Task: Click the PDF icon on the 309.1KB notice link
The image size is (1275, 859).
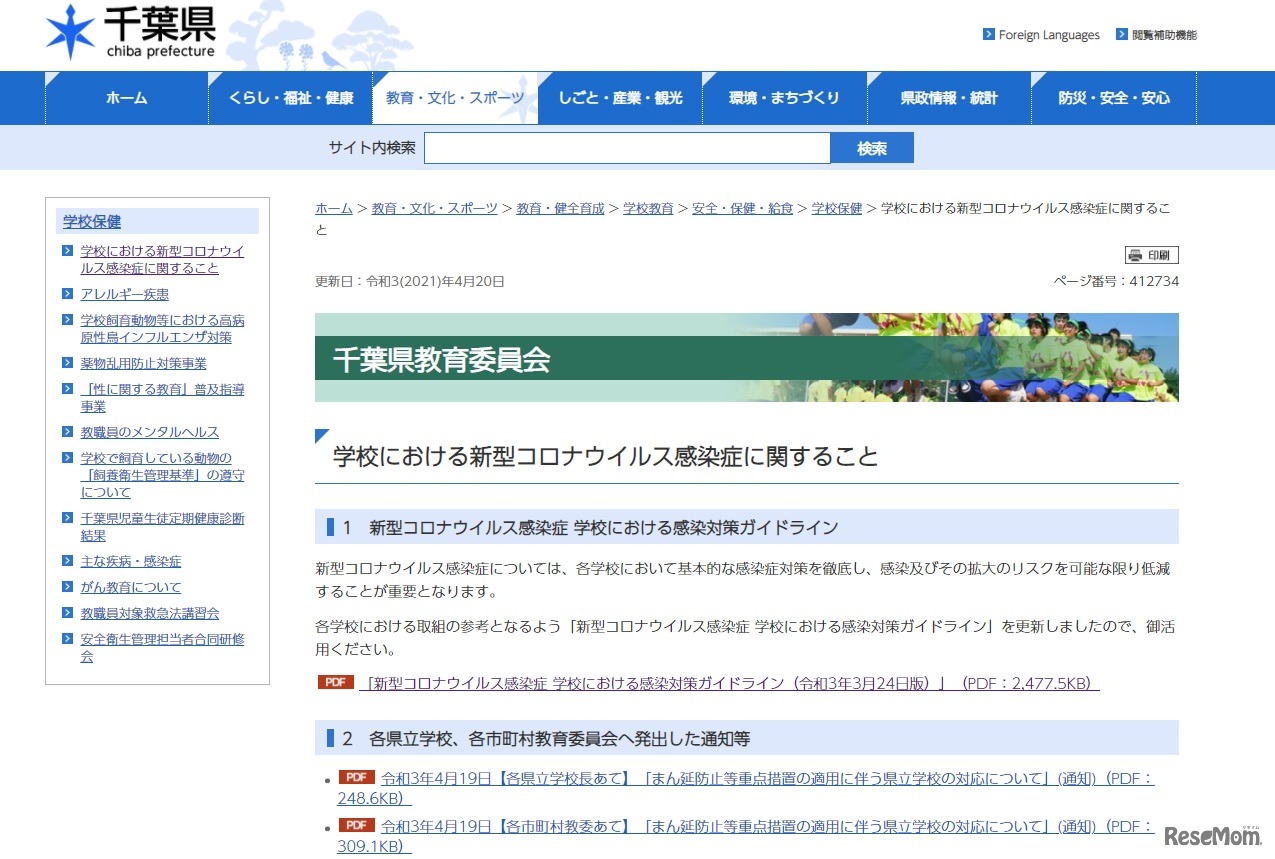Action: pos(357,825)
